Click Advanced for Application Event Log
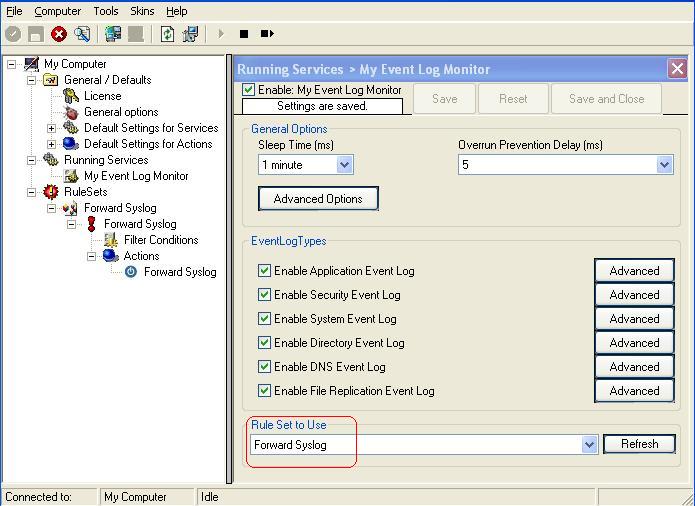Viewport: 695px width, 506px height. (x=634, y=271)
